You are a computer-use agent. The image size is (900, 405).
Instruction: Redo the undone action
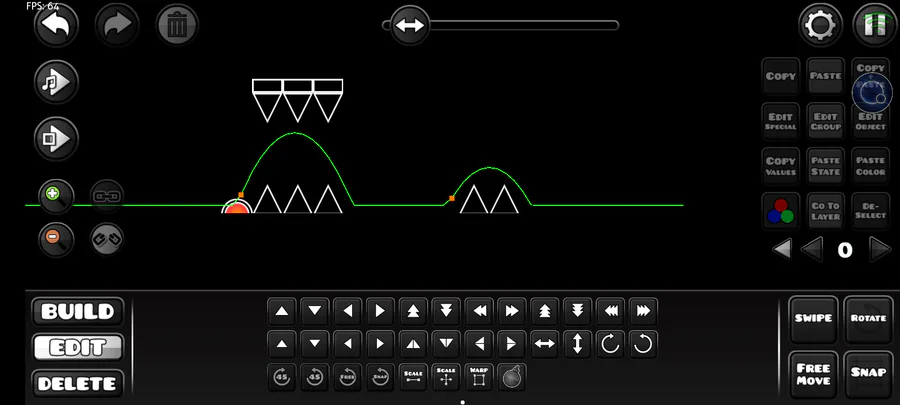117,25
